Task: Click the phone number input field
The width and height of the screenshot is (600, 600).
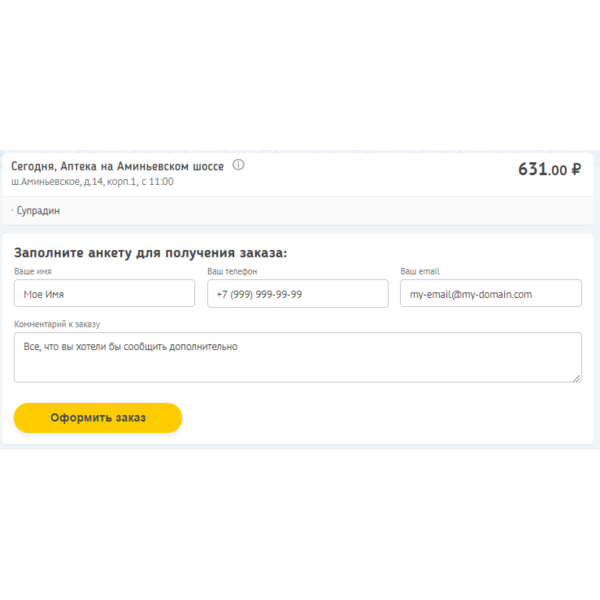Action: pyautogui.click(x=297, y=293)
